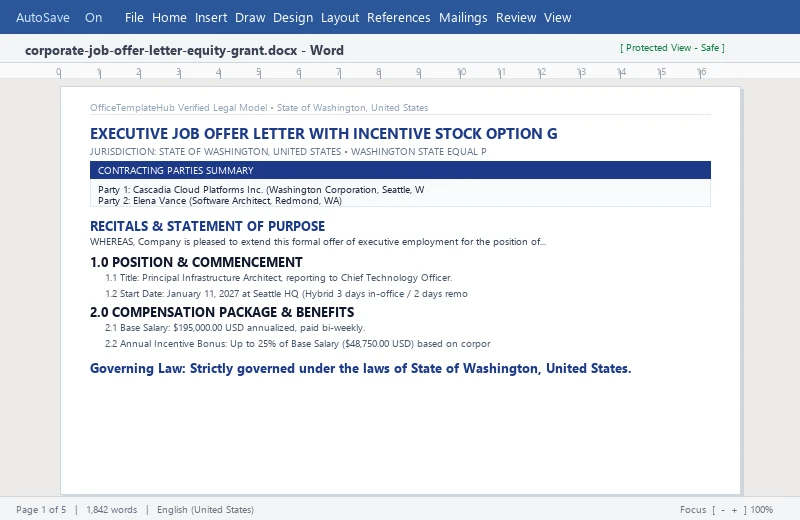Click ruler mark 16
800x520 pixels.
click(702, 72)
